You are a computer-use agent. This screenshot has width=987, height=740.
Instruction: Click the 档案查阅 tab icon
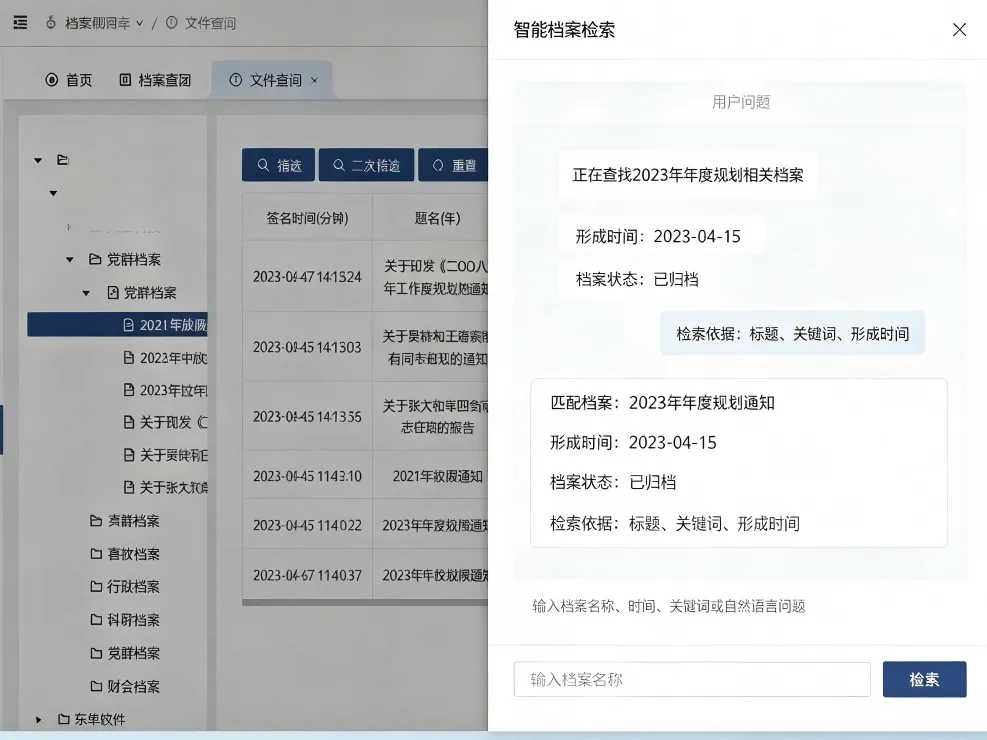(x=125, y=80)
